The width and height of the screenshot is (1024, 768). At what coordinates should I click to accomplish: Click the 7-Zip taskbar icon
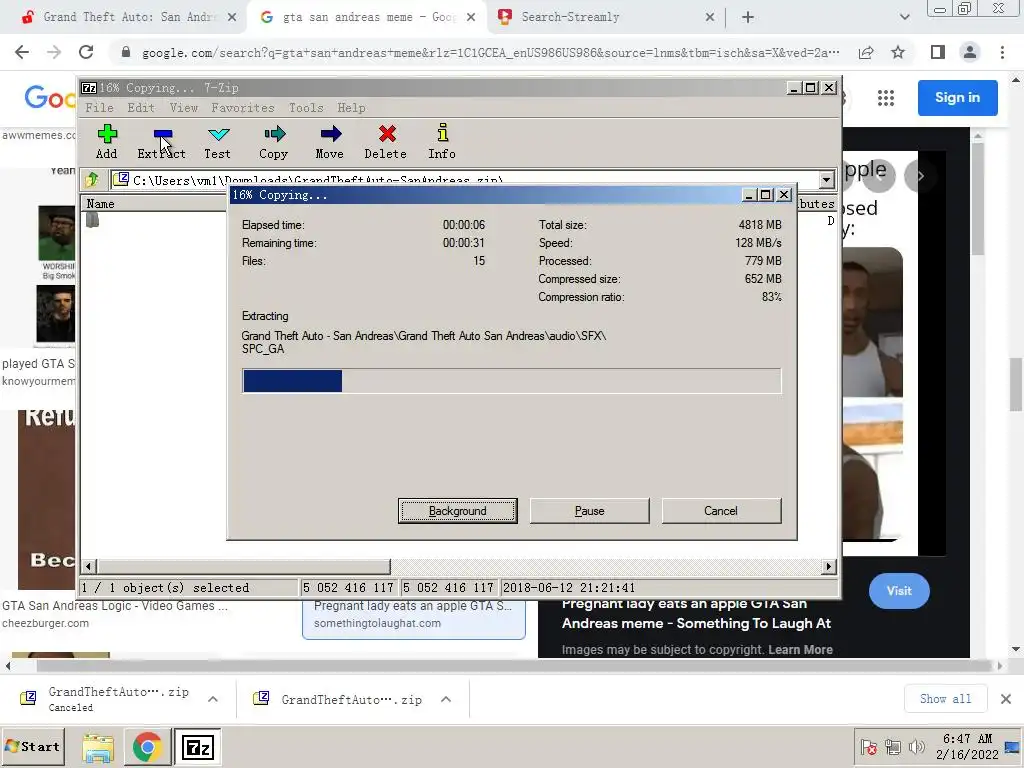coord(197,747)
